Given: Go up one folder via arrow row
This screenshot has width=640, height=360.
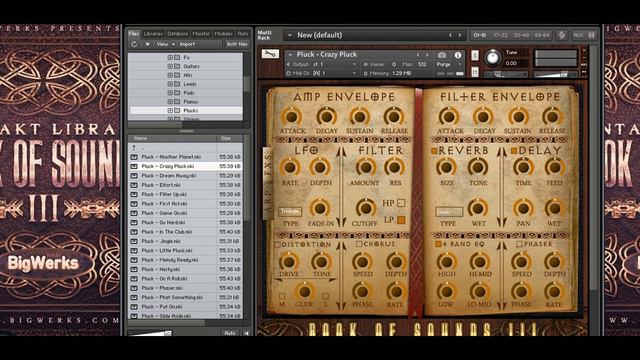Looking at the screenshot, I should [x=185, y=147].
